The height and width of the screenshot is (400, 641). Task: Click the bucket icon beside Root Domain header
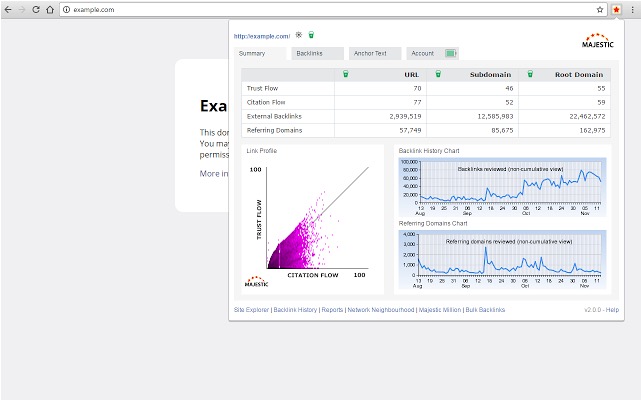[529, 74]
